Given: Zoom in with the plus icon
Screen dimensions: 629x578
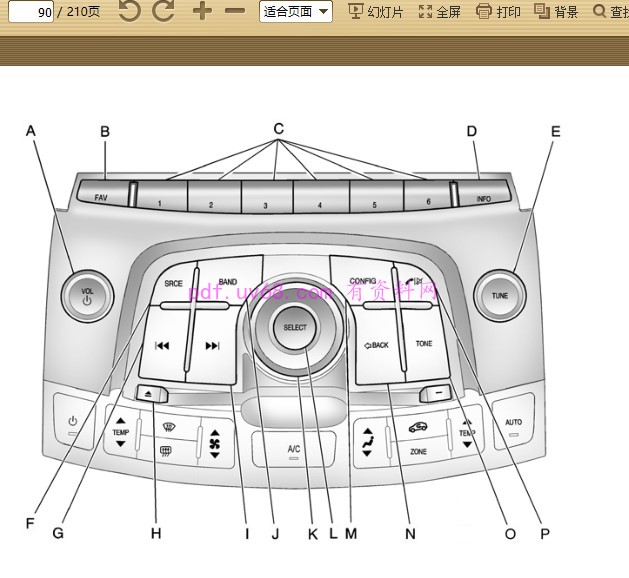Looking at the screenshot, I should [202, 12].
